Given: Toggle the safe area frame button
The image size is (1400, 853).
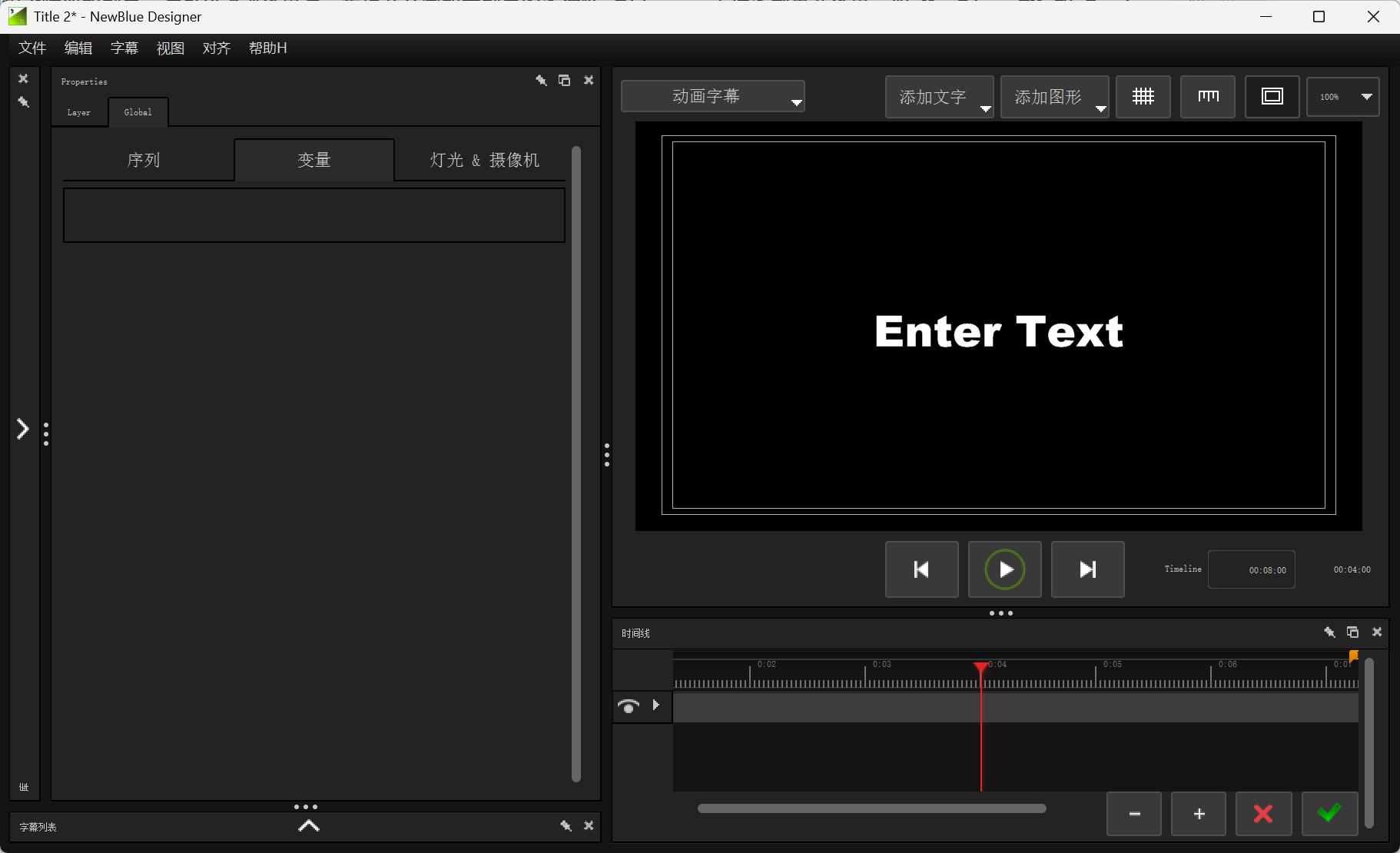Looking at the screenshot, I should click(x=1272, y=97).
